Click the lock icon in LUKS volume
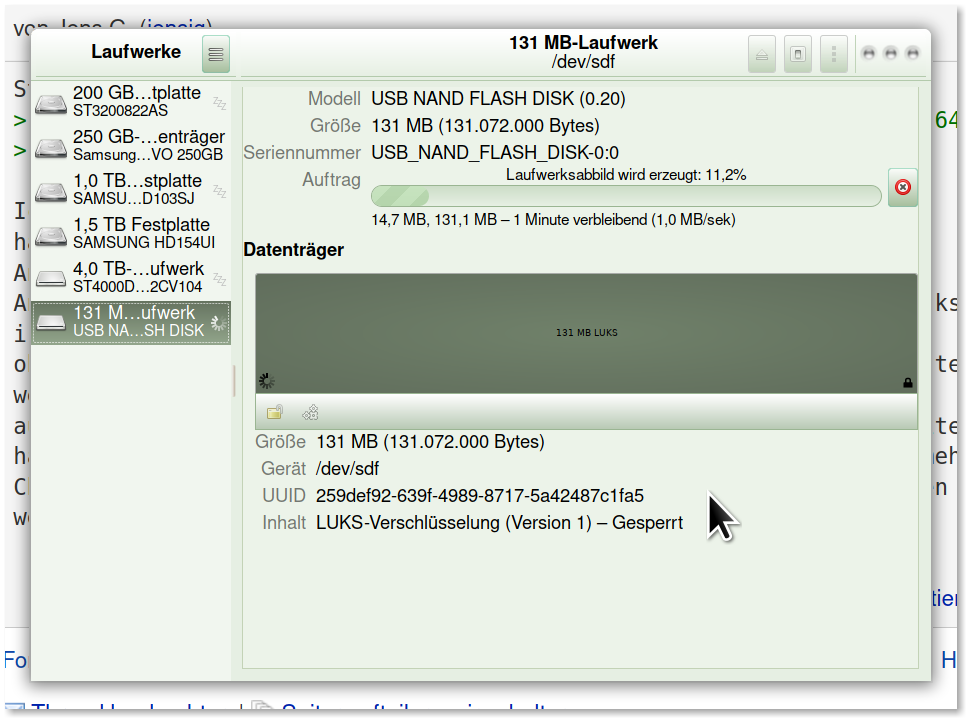Viewport: 966px width, 718px height. 907,383
